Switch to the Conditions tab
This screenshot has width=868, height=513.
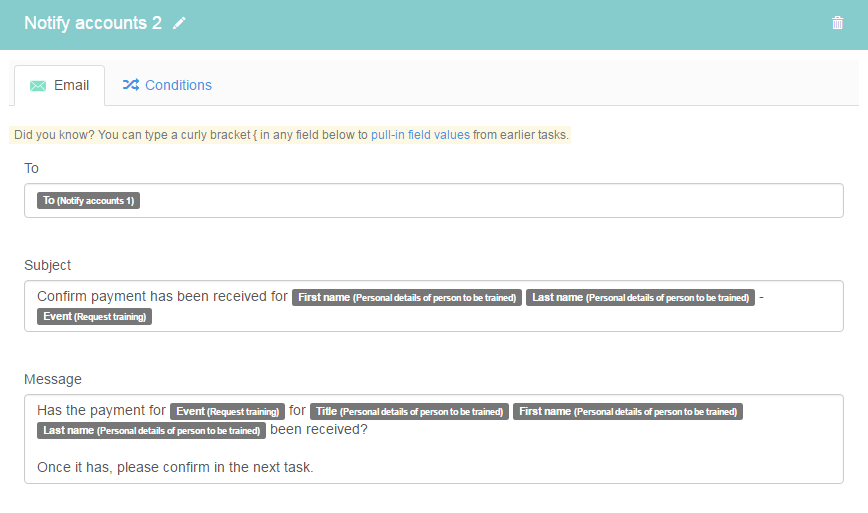coord(167,85)
